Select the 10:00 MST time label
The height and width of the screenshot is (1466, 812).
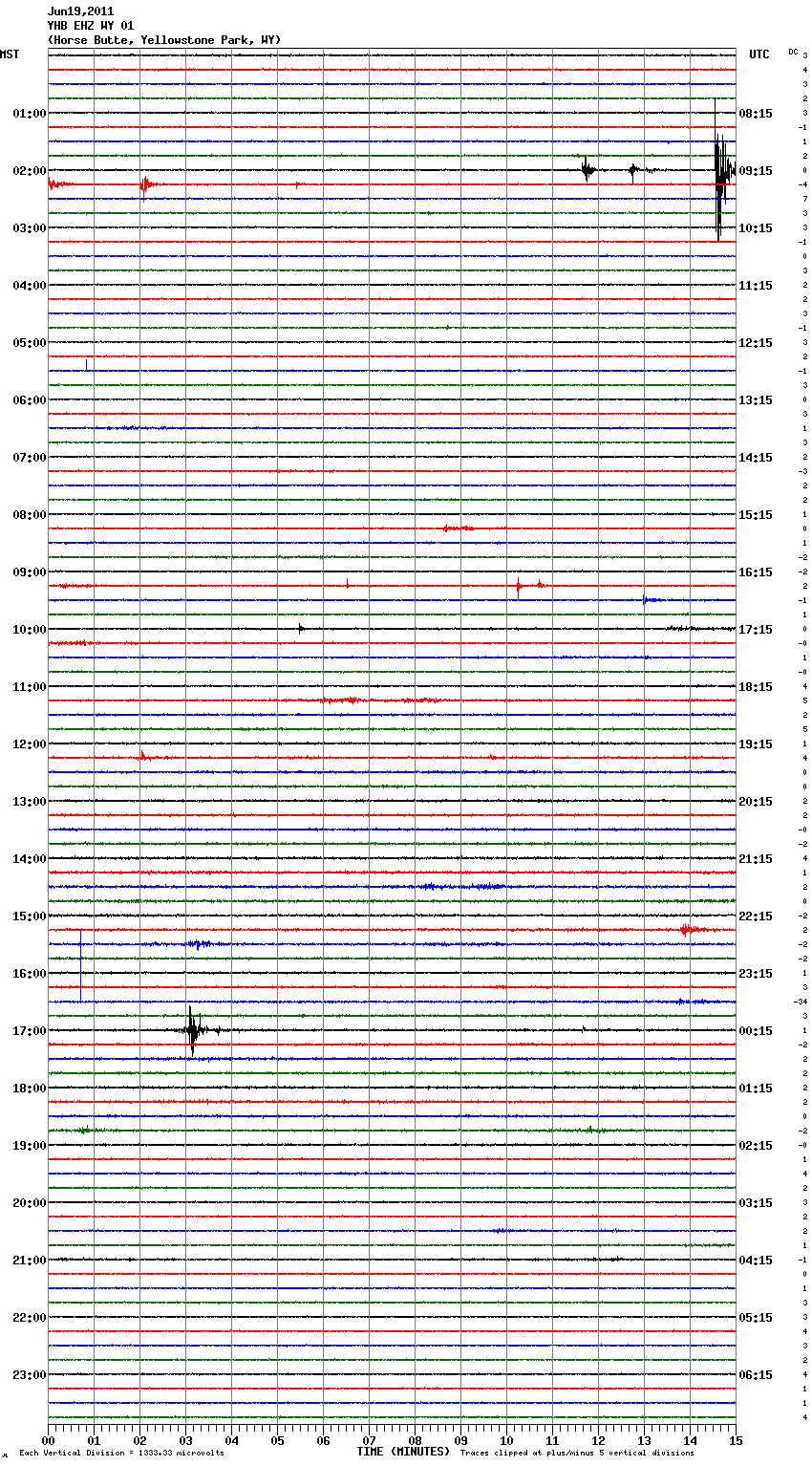(29, 630)
